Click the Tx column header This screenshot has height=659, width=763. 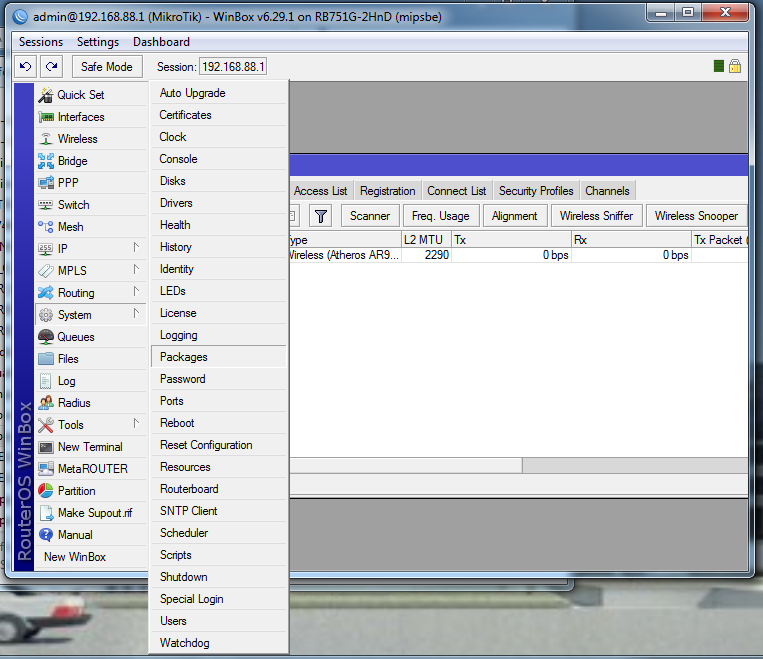click(511, 239)
